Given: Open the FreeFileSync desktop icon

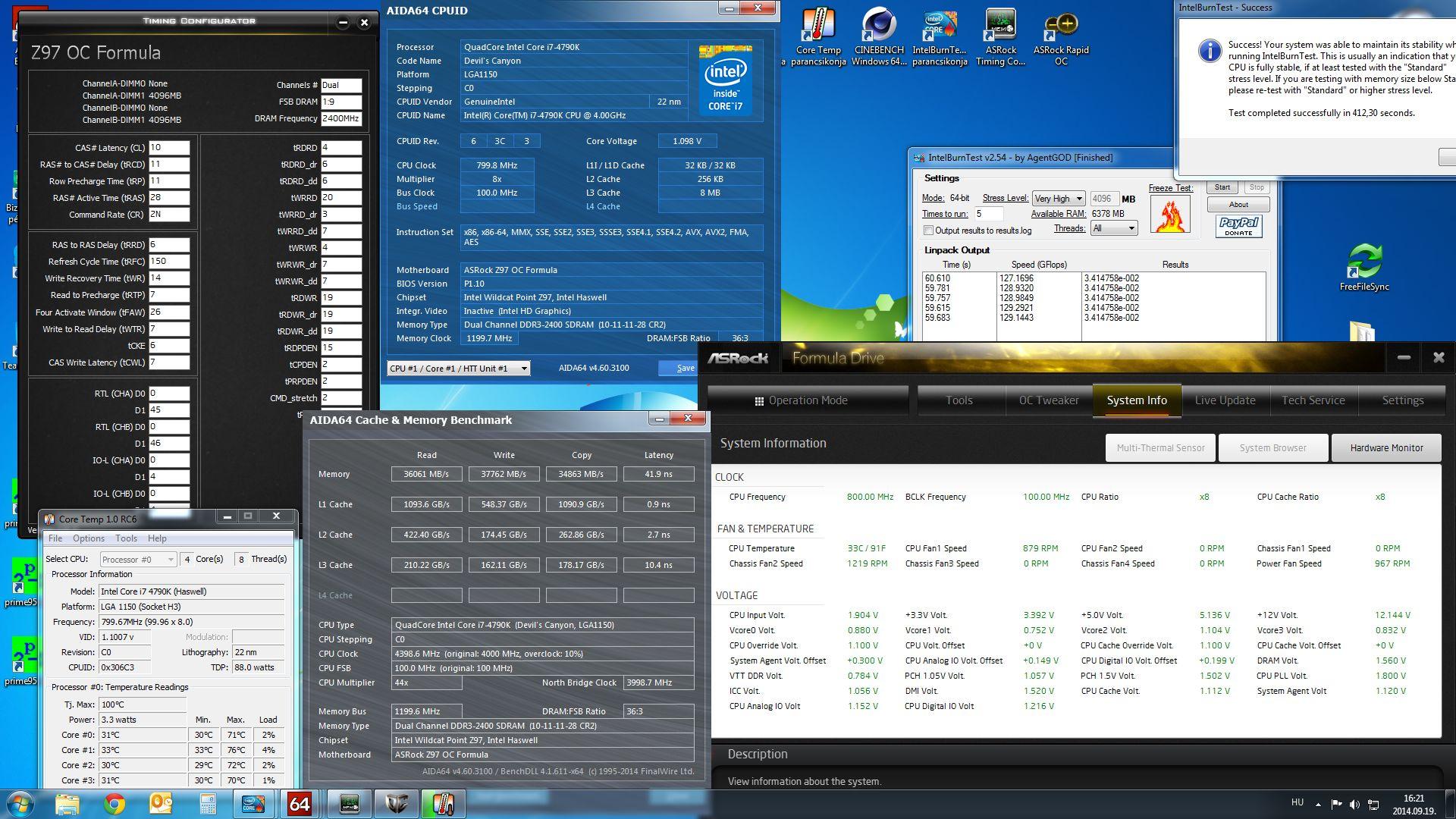Looking at the screenshot, I should [1364, 267].
